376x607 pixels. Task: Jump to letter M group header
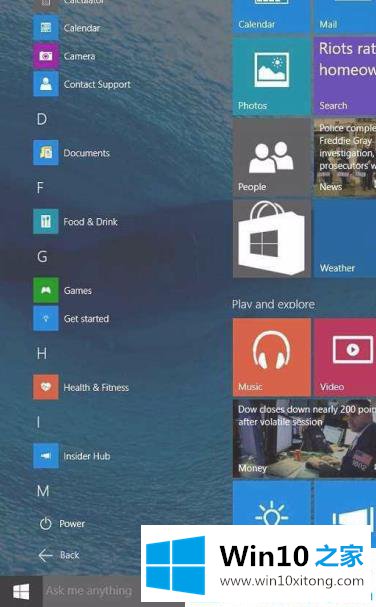(43, 491)
